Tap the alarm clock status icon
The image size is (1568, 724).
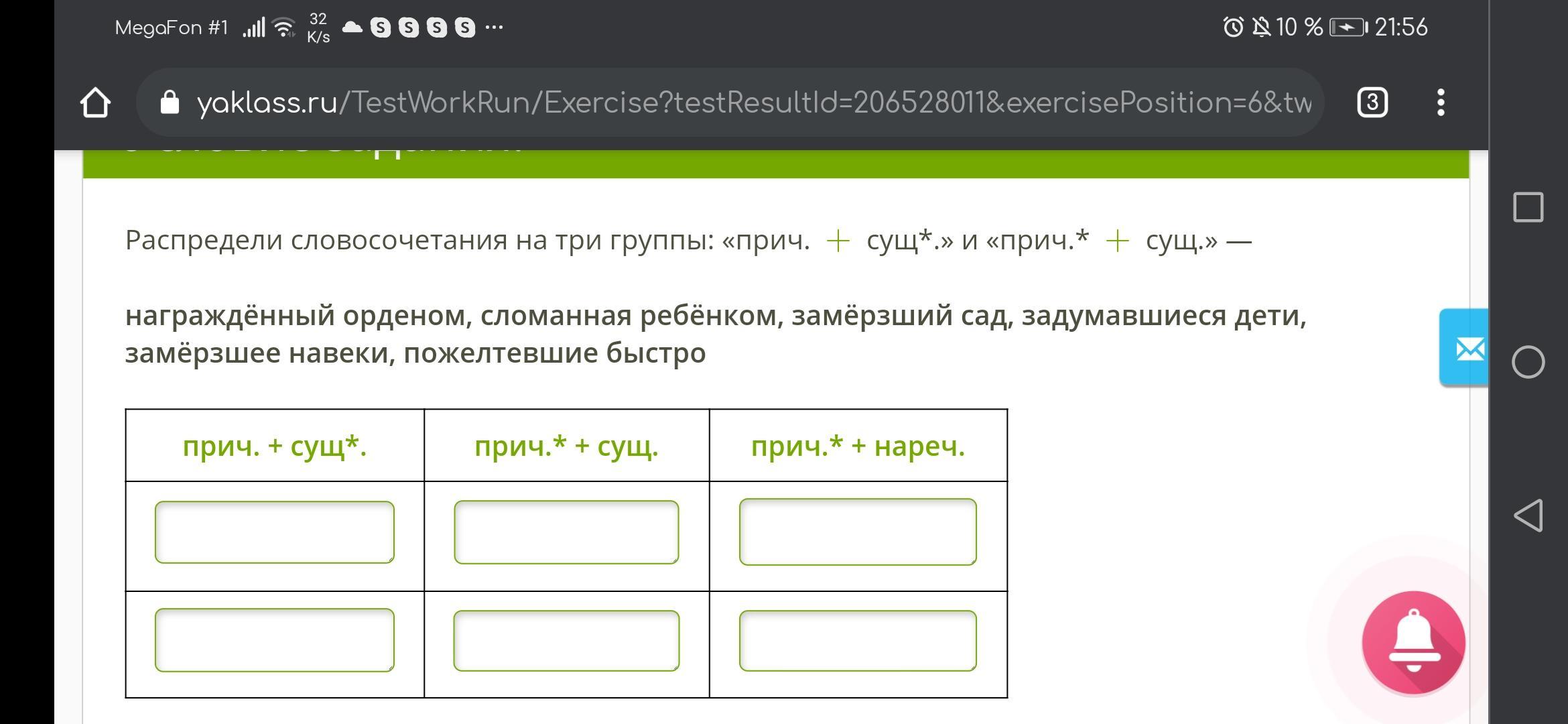click(1233, 27)
